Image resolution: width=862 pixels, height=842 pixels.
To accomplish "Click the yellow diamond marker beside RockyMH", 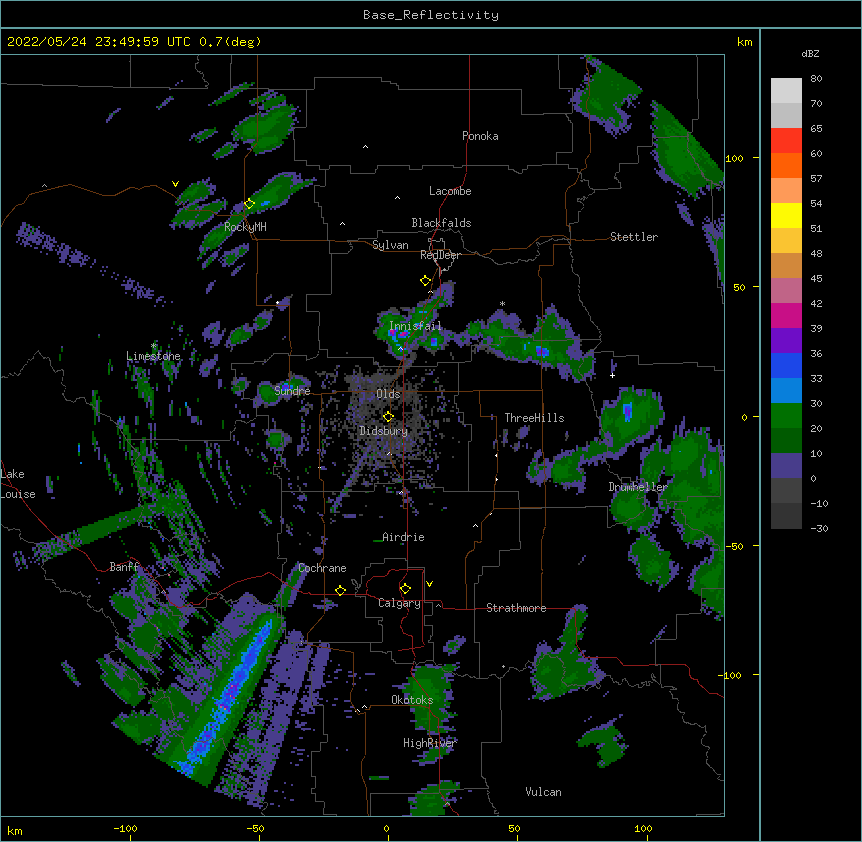I will point(249,204).
